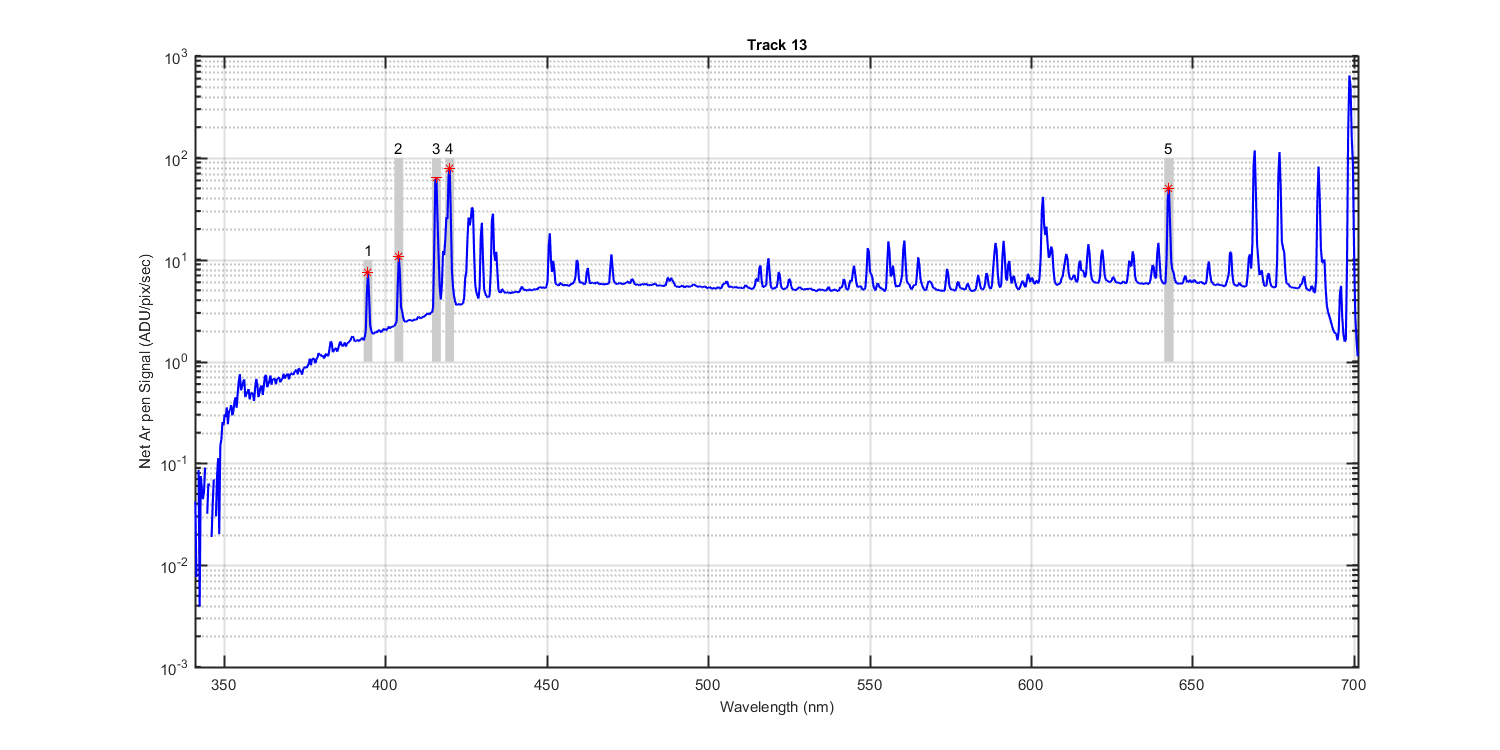Screen dimensions: 1500x750
Task: Select the red star marker on peak 3
Action: (x=436, y=180)
